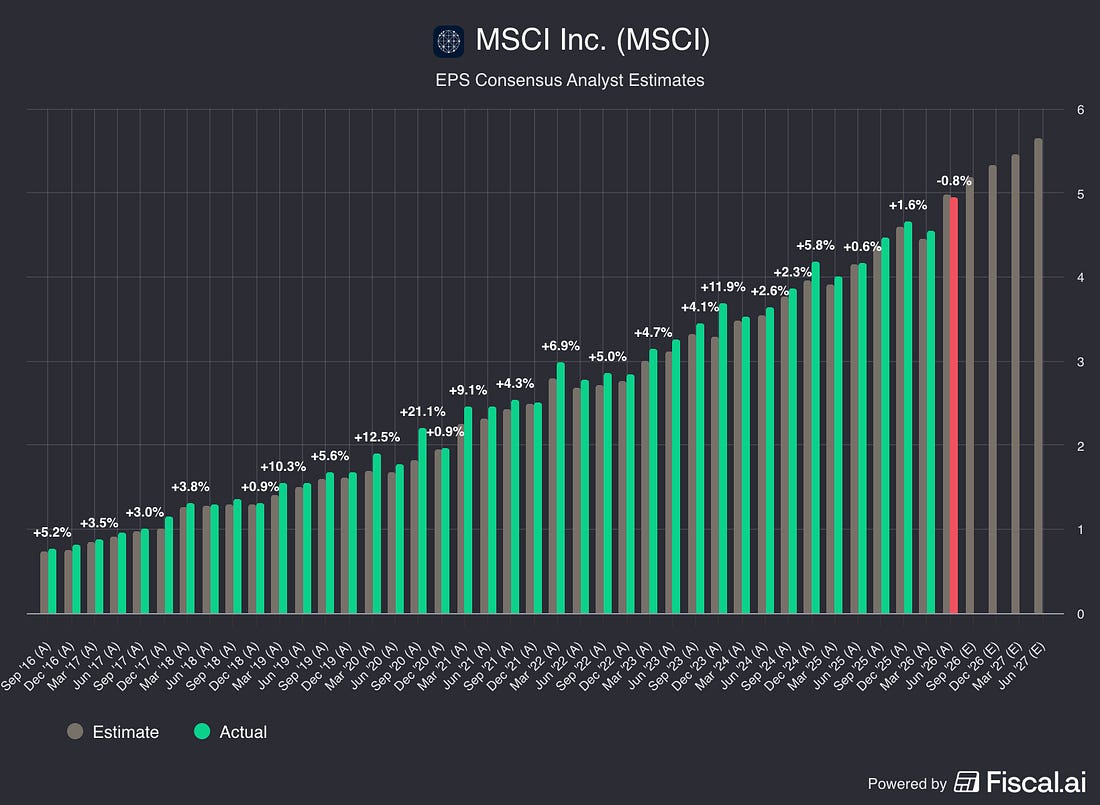Click the +21.1% surprise label
The width and height of the screenshot is (1100, 805).
click(422, 411)
